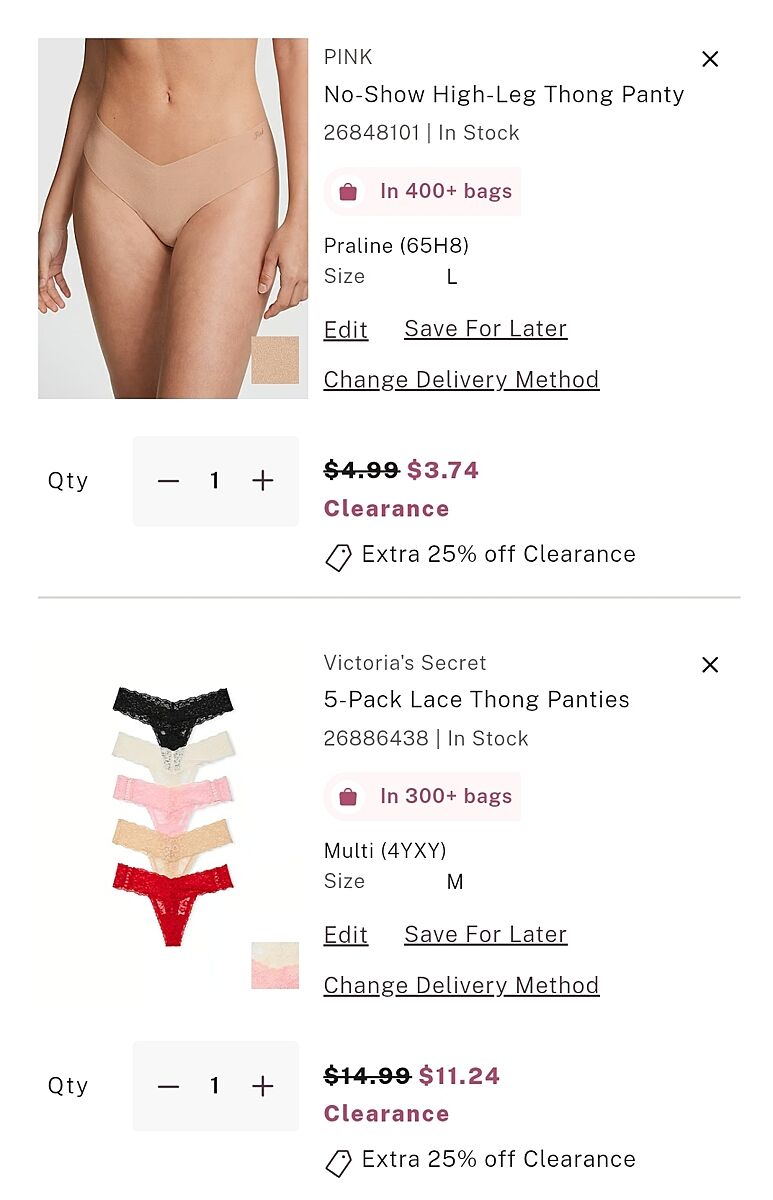This screenshot has height=1200, width=773.
Task: Click price tag icon under $3.74 item
Action: click(x=339, y=557)
